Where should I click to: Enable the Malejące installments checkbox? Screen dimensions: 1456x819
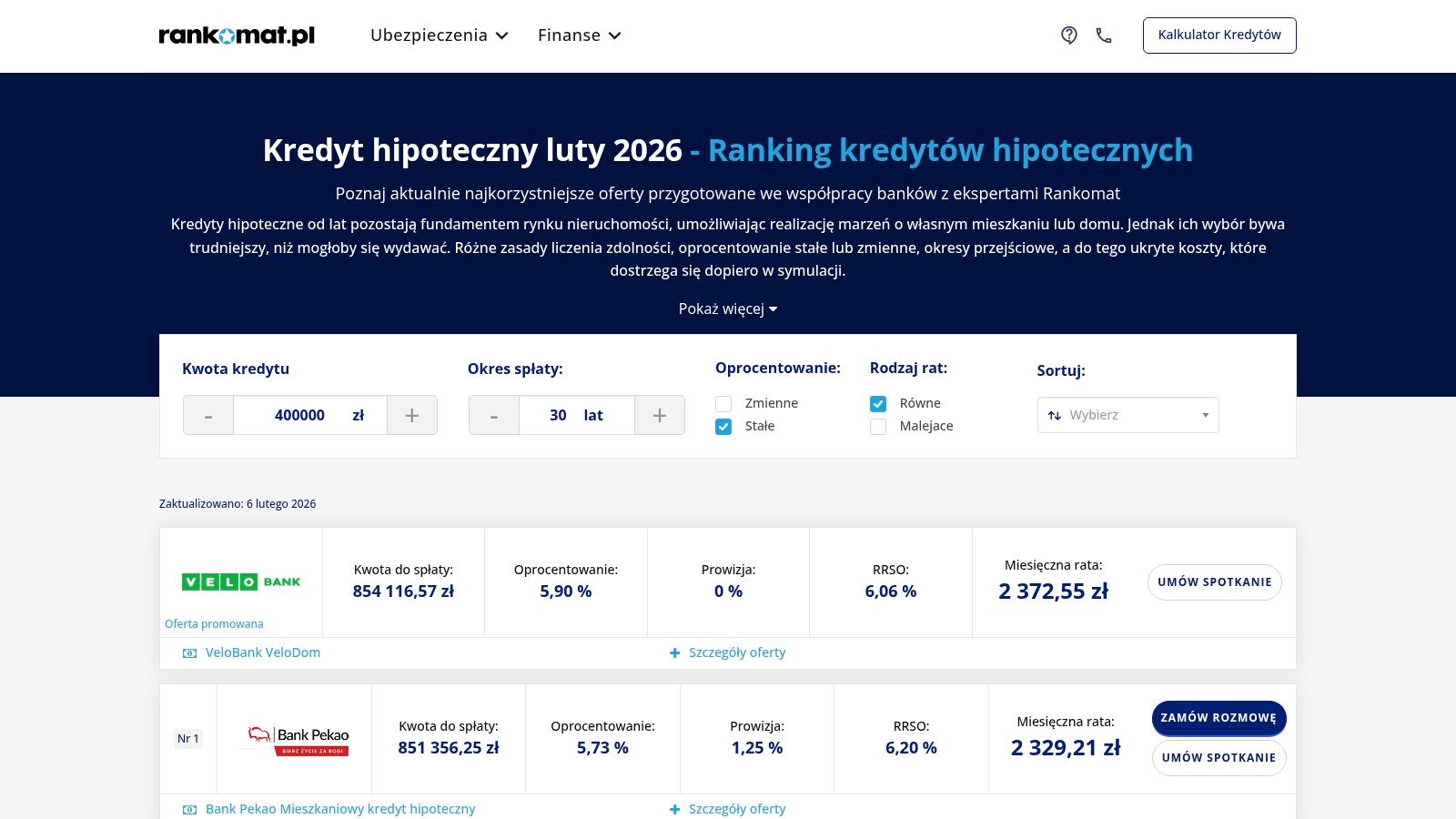click(x=878, y=427)
